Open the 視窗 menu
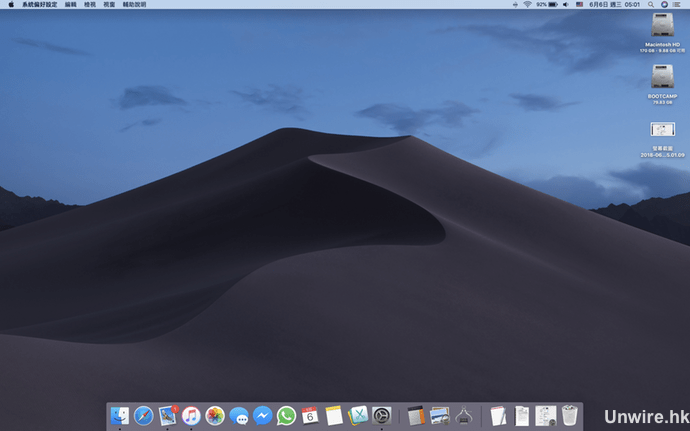 click(109, 4)
